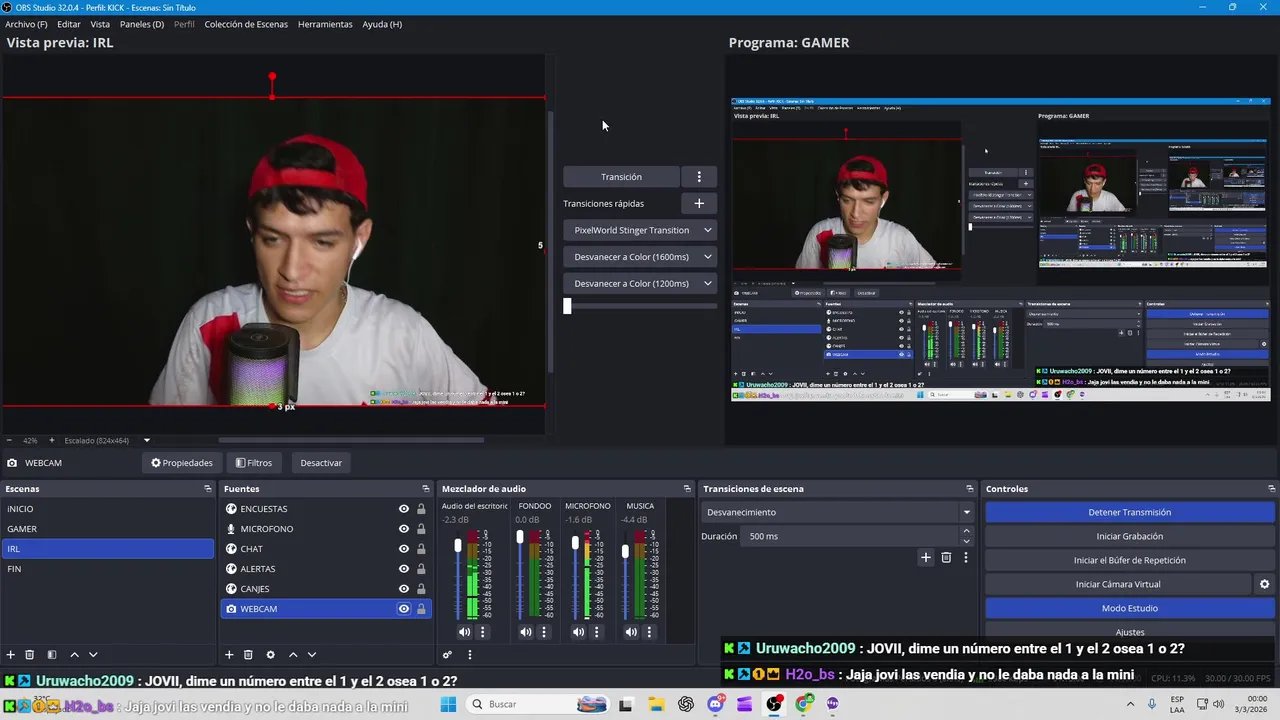
Task: Open Transición options three dots
Action: [699, 177]
